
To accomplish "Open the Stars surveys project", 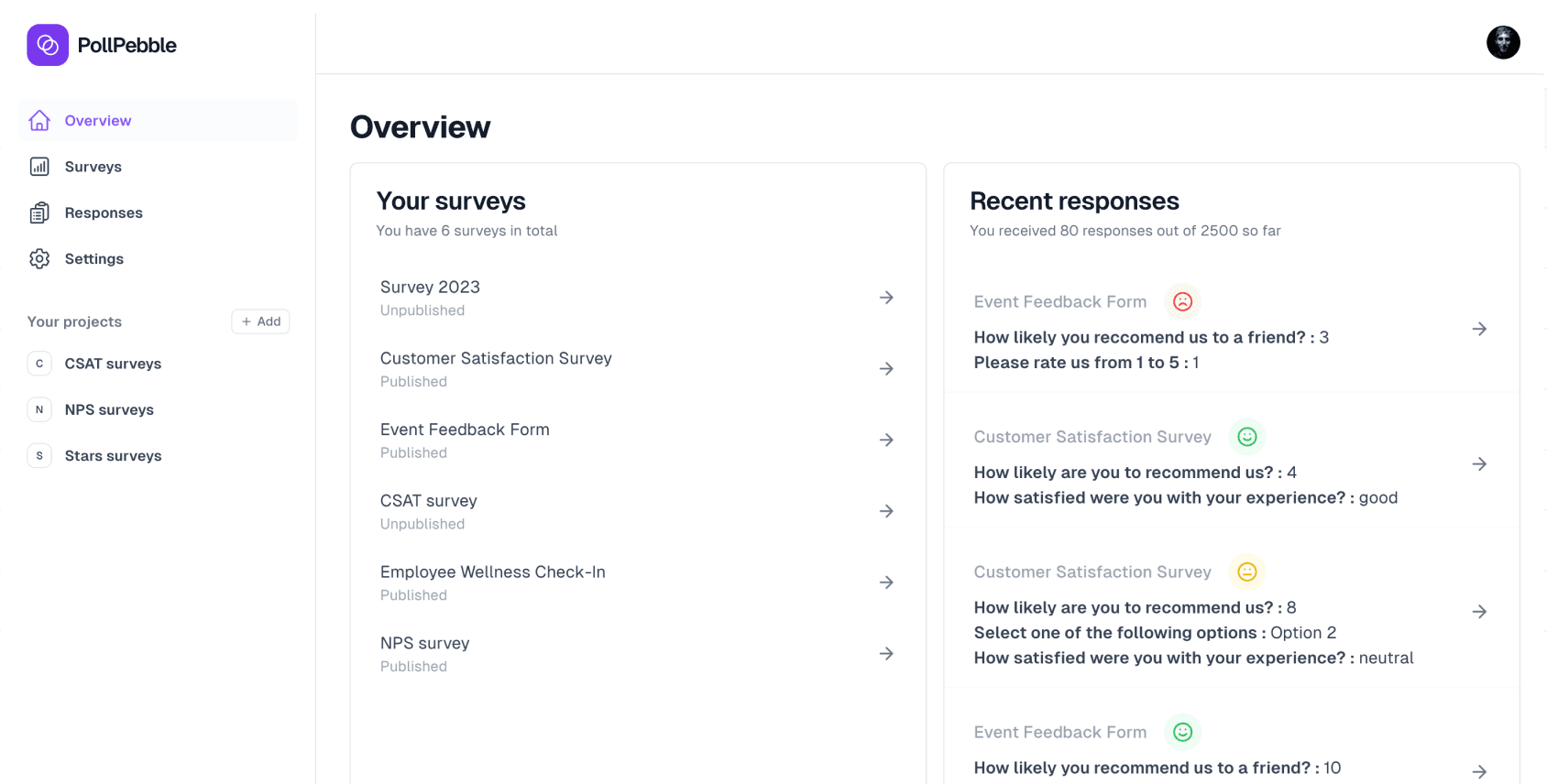I will [x=113, y=456].
